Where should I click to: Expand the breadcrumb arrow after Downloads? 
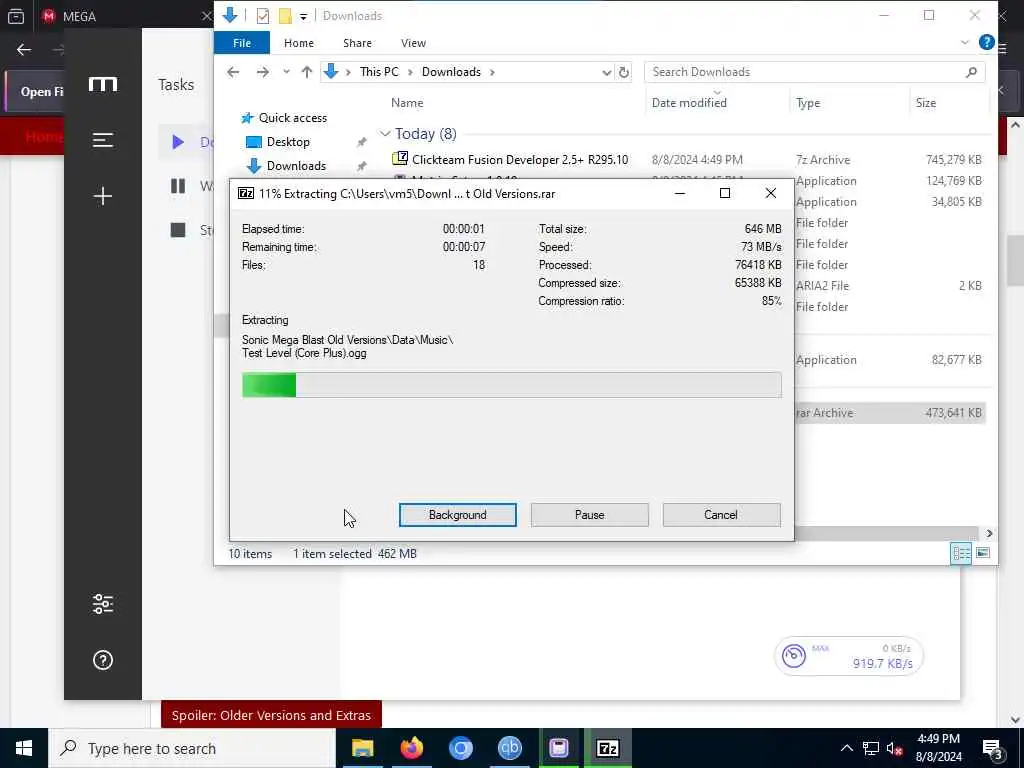(x=492, y=72)
